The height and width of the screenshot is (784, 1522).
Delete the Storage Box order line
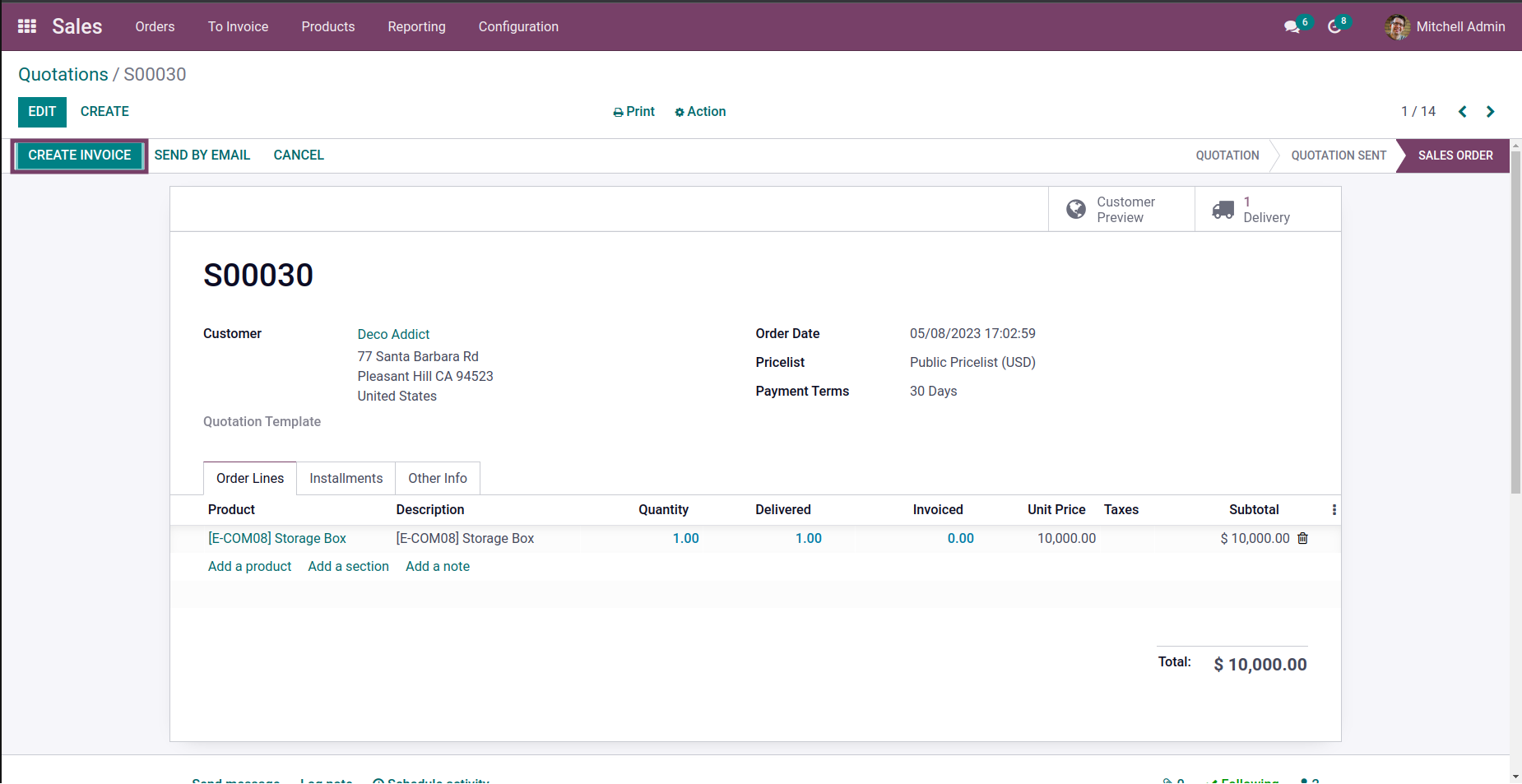click(1302, 538)
